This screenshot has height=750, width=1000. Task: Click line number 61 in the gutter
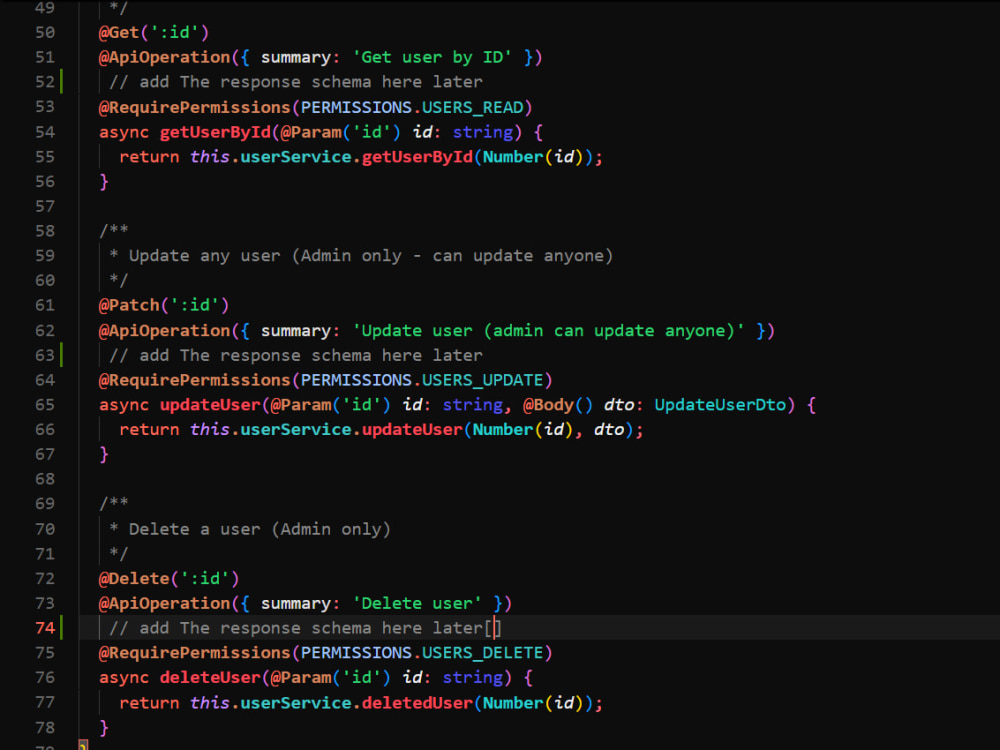click(45, 305)
